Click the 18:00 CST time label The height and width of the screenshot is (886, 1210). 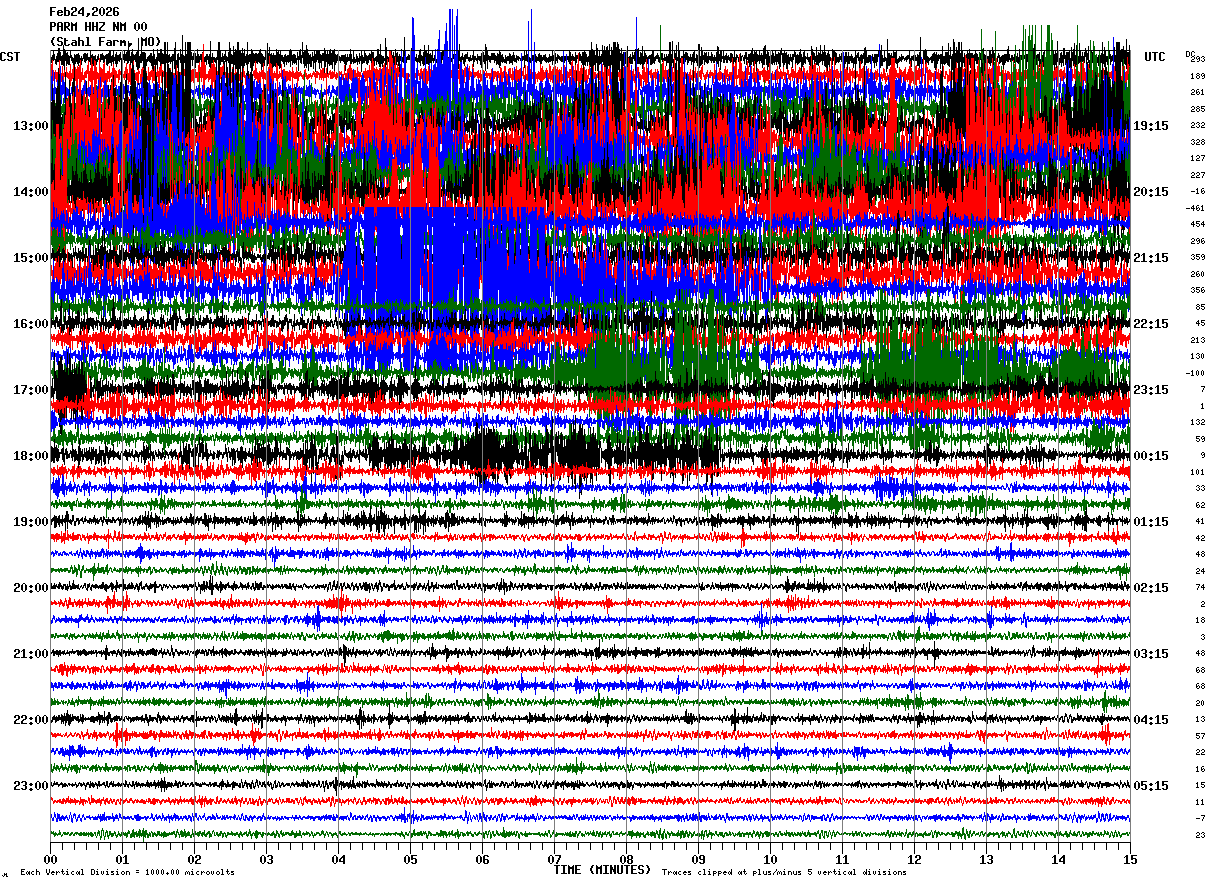pyautogui.click(x=30, y=456)
